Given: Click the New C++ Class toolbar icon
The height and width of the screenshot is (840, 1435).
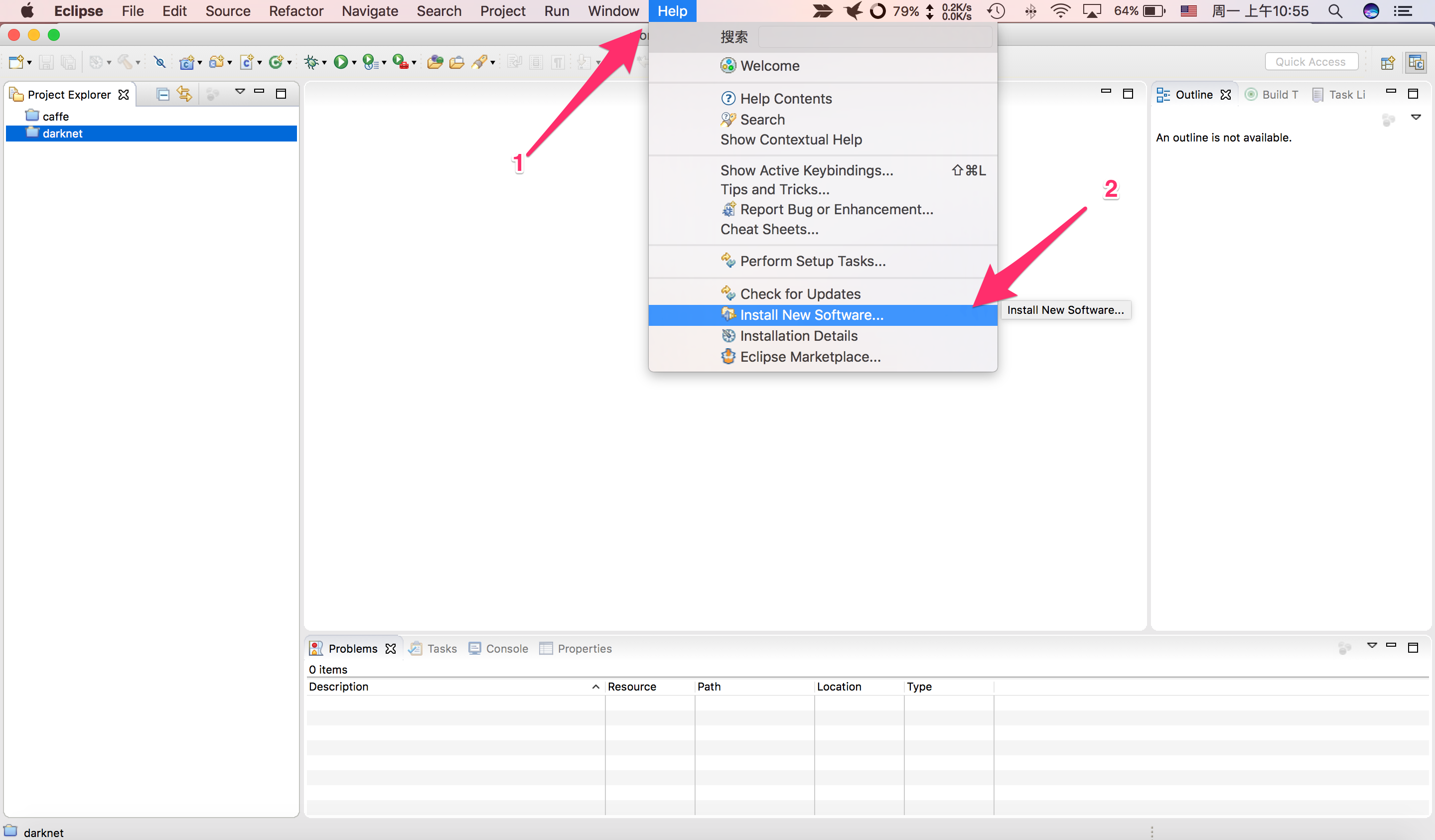Looking at the screenshot, I should 276,62.
